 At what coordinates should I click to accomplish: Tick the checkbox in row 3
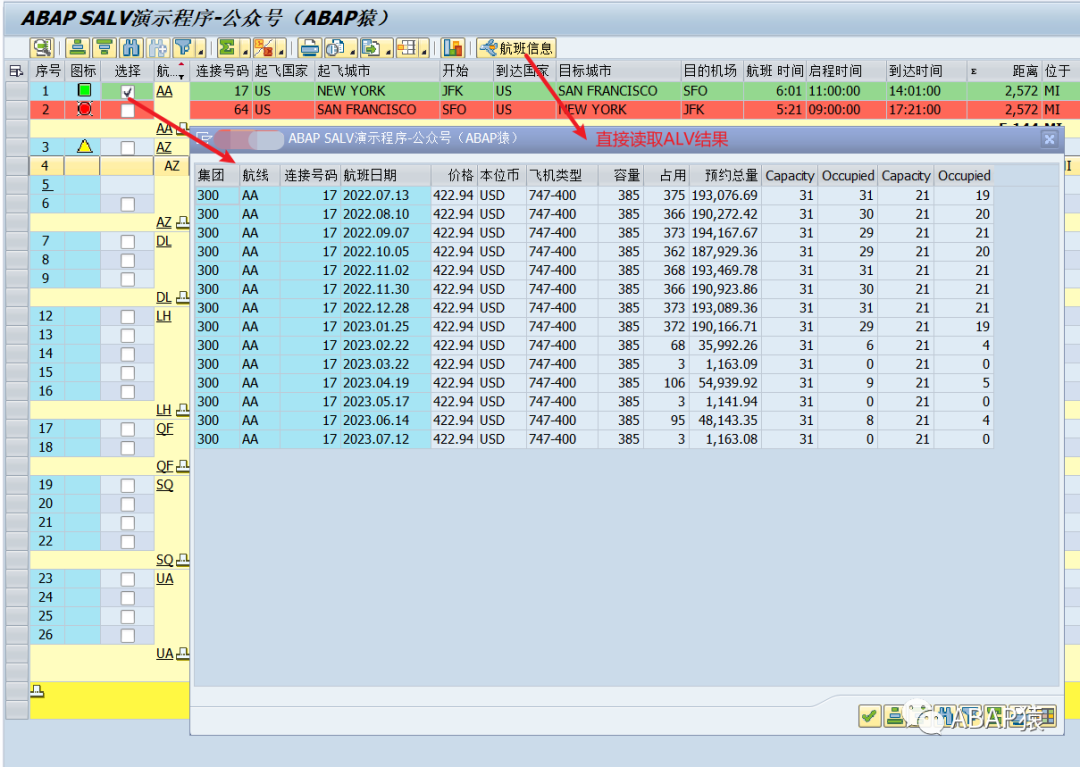[x=127, y=147]
